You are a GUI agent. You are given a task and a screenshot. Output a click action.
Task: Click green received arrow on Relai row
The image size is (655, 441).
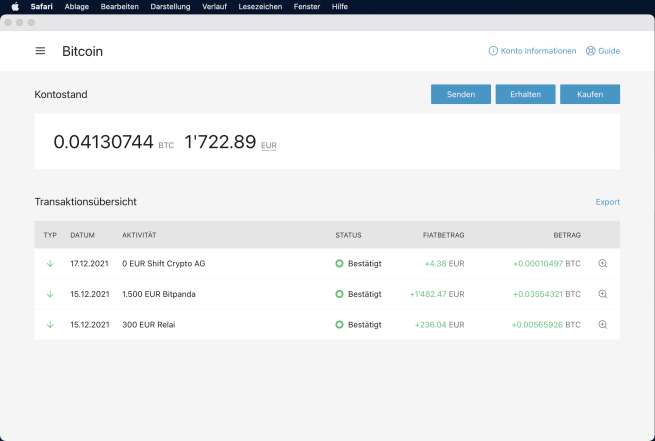click(x=49, y=325)
